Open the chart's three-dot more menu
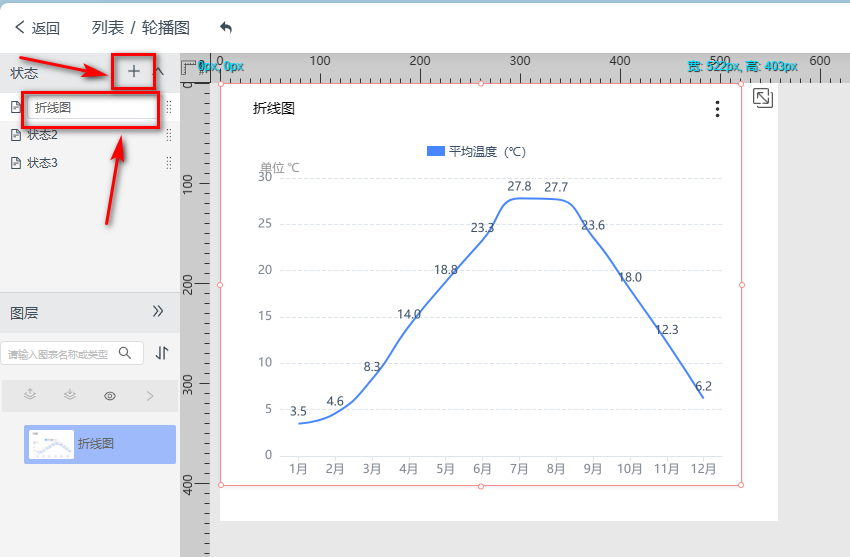Screen dimensions: 850x557 [x=717, y=110]
